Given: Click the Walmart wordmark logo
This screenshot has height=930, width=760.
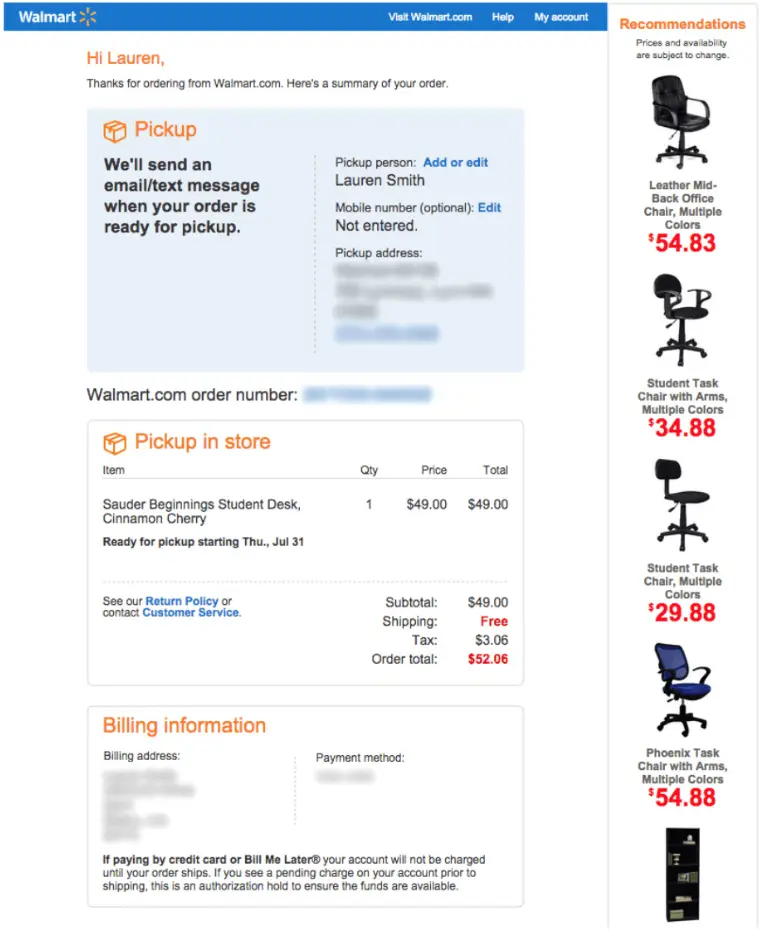Looking at the screenshot, I should [50, 16].
